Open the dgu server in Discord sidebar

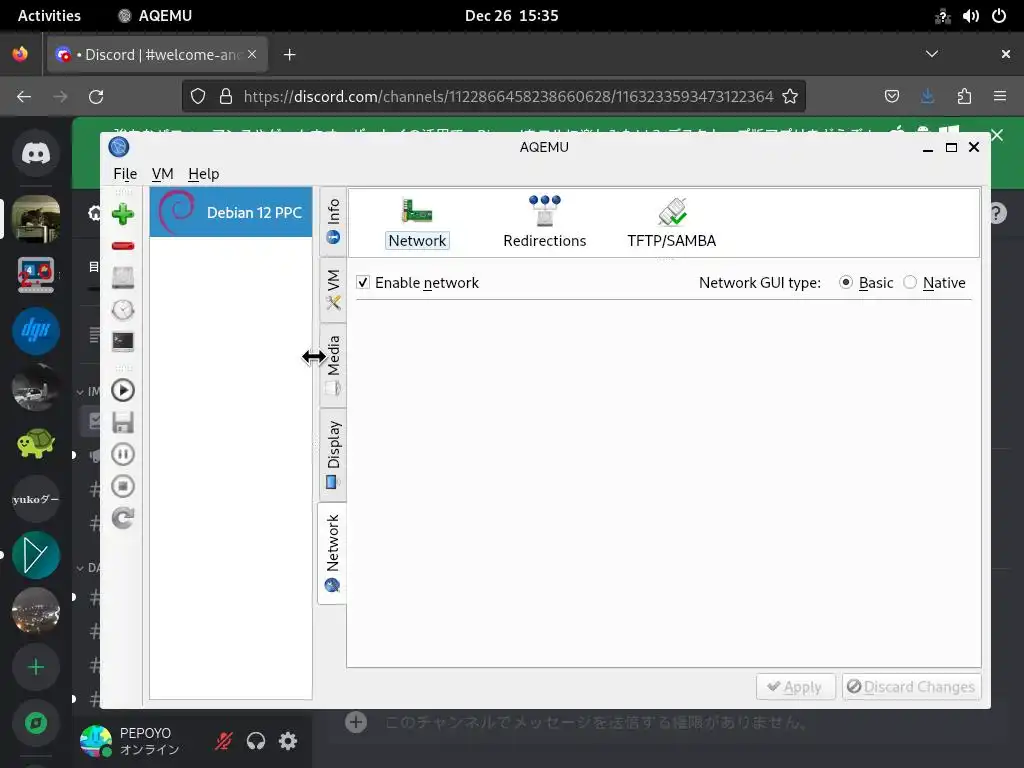(x=36, y=330)
